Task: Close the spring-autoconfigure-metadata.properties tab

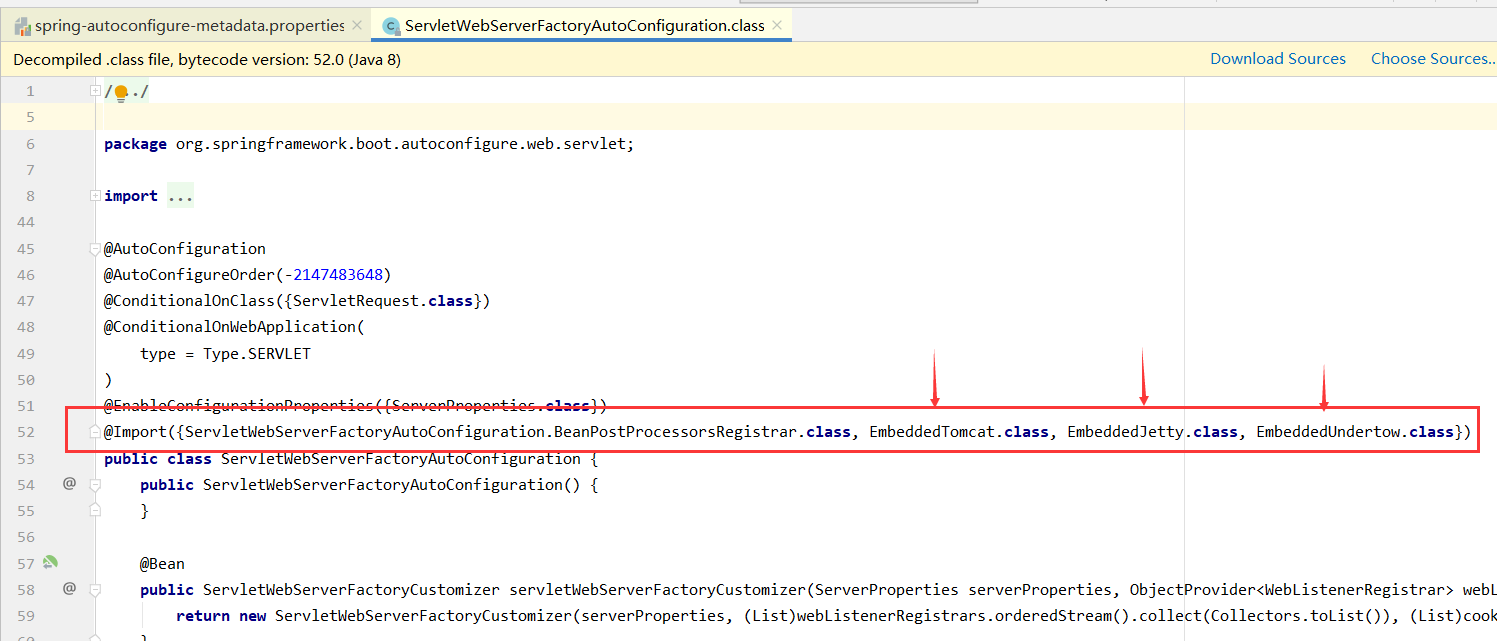Action: pos(357,25)
